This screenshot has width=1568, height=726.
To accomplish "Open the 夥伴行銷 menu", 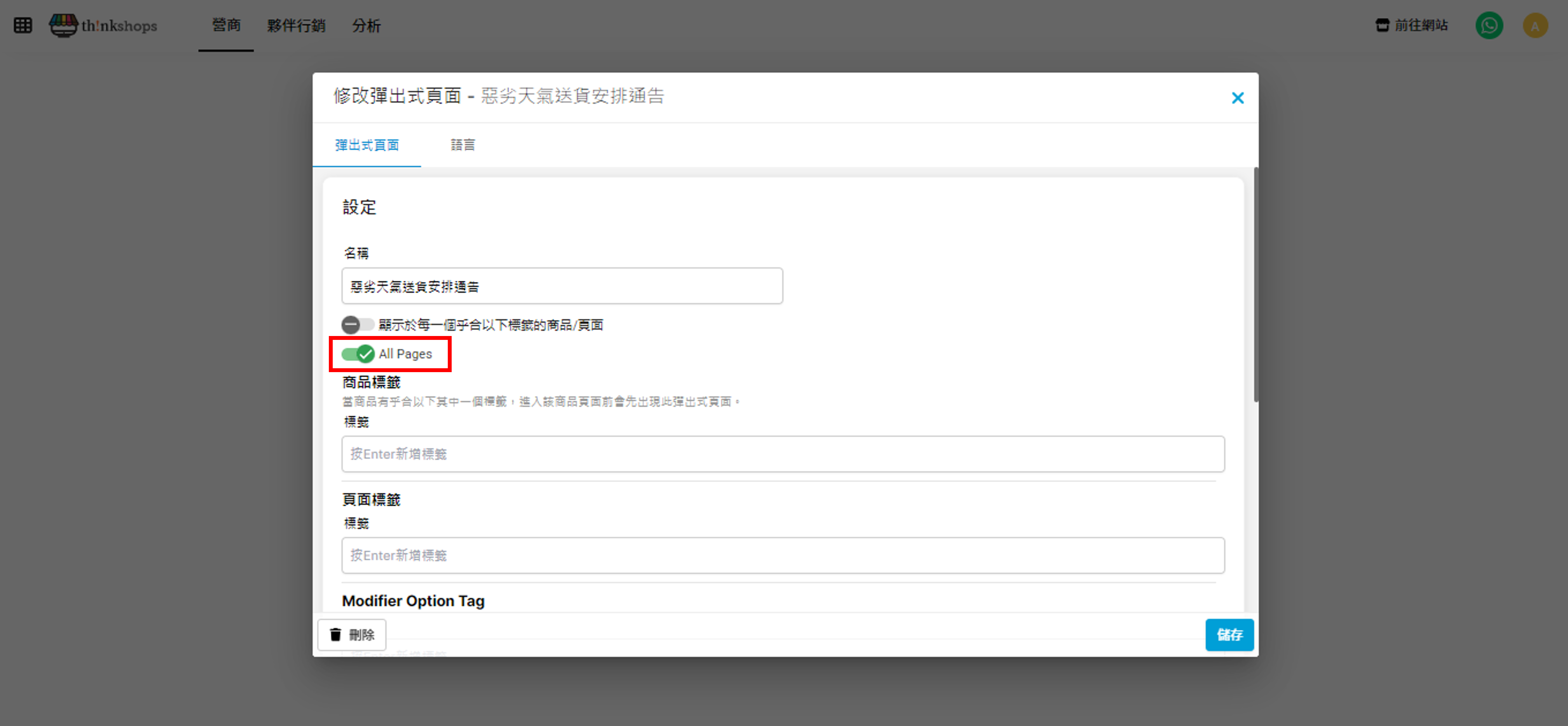I will pos(296,26).
